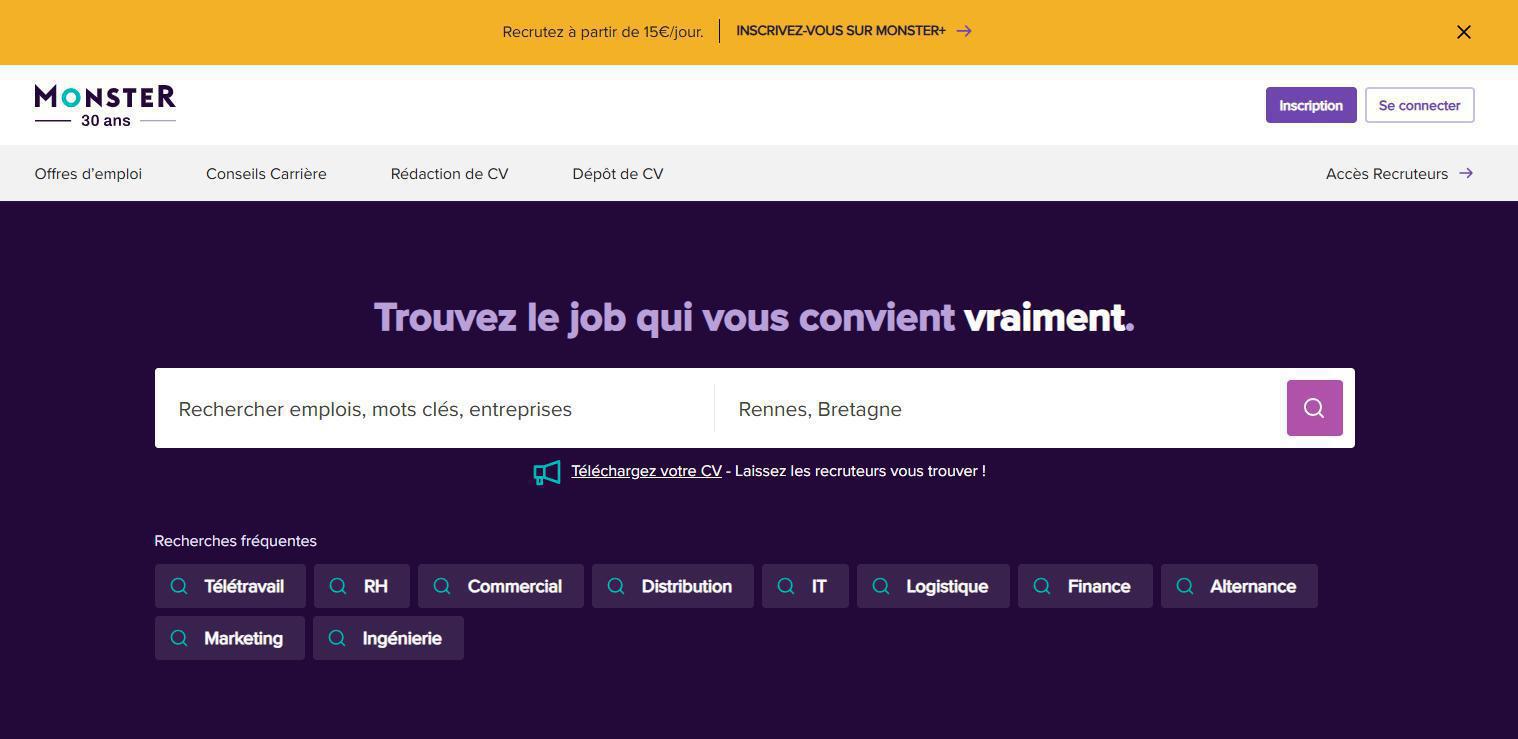Follow the Téléchargez votre CV link
The height and width of the screenshot is (739, 1518).
pos(646,471)
